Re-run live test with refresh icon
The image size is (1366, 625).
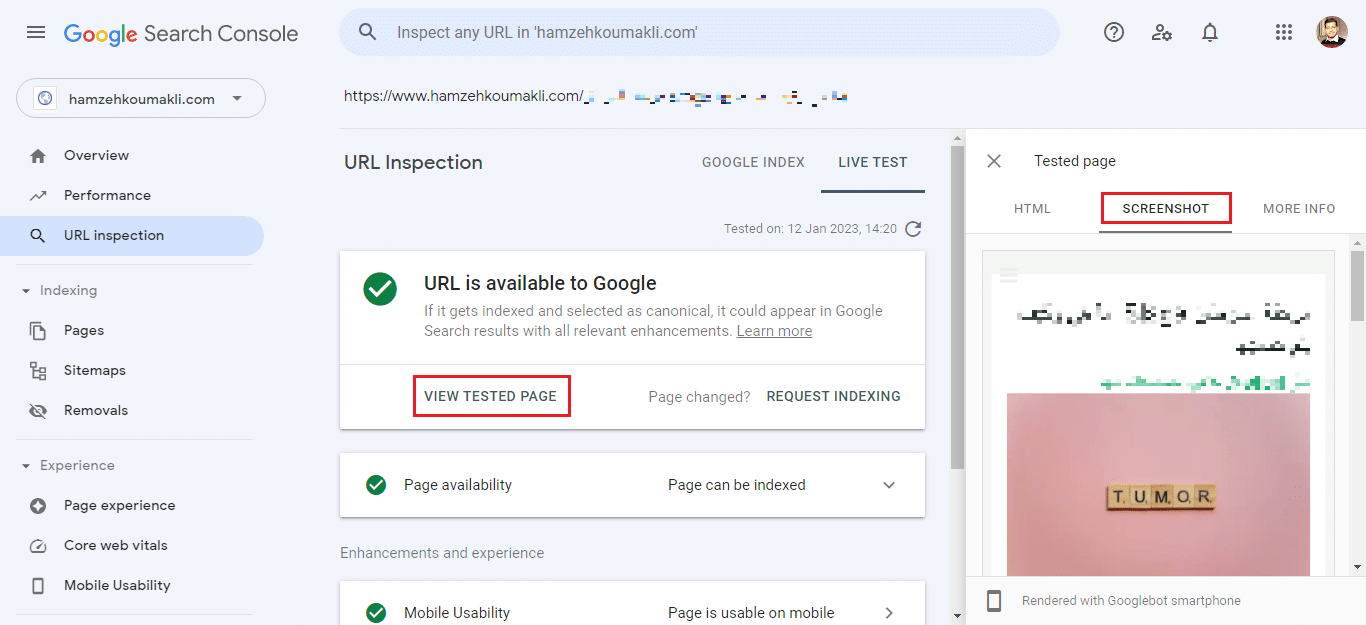click(912, 229)
